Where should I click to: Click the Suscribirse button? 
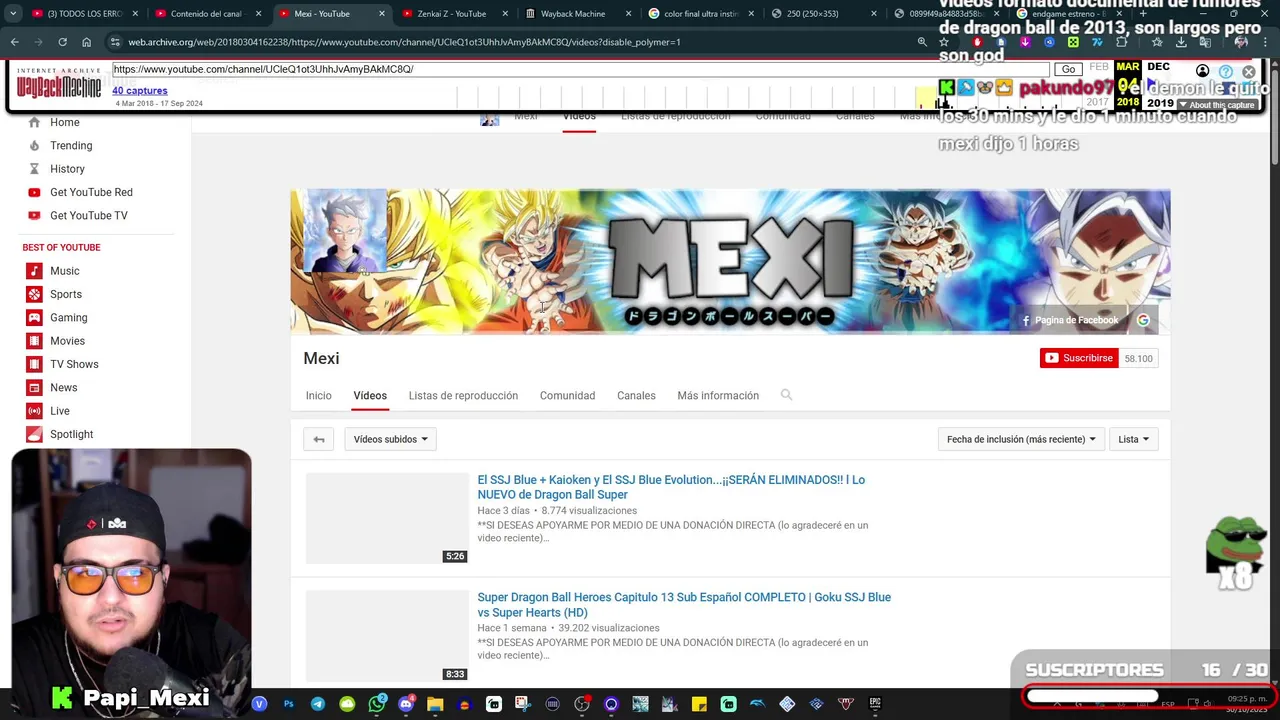click(1079, 358)
